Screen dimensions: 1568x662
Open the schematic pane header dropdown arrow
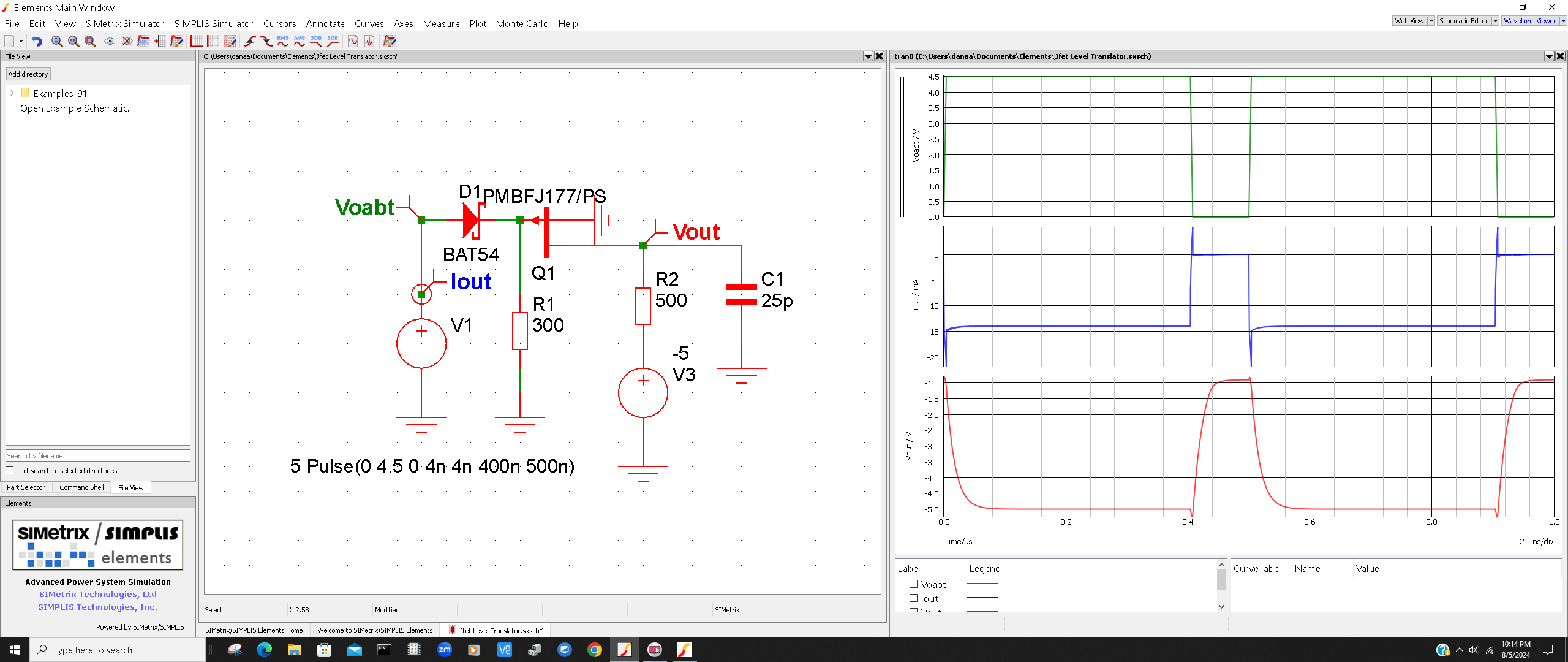coord(868,56)
